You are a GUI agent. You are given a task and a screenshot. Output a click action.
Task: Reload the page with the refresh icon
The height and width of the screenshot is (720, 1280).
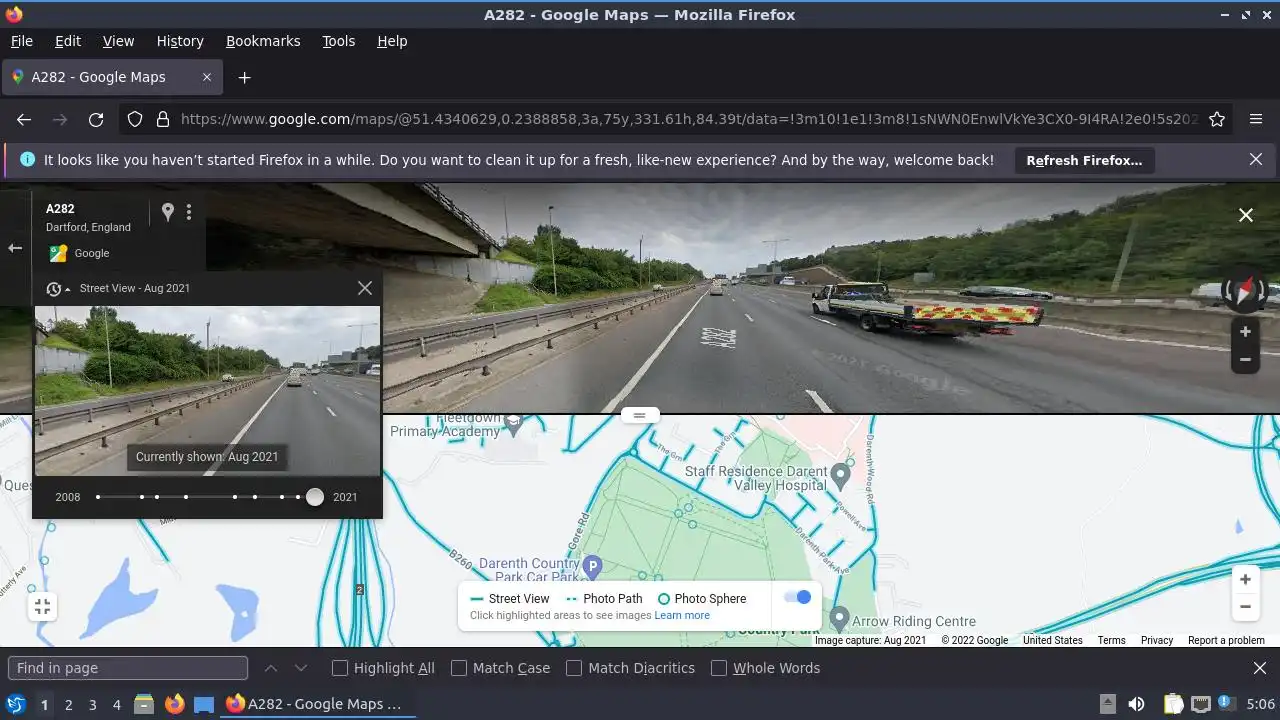pos(96,119)
